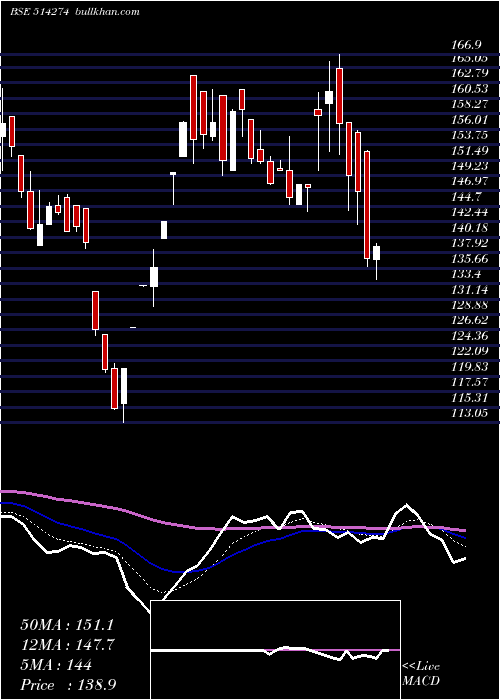Click the 133.4 price axis label
500x700 pixels.
click(x=467, y=274)
